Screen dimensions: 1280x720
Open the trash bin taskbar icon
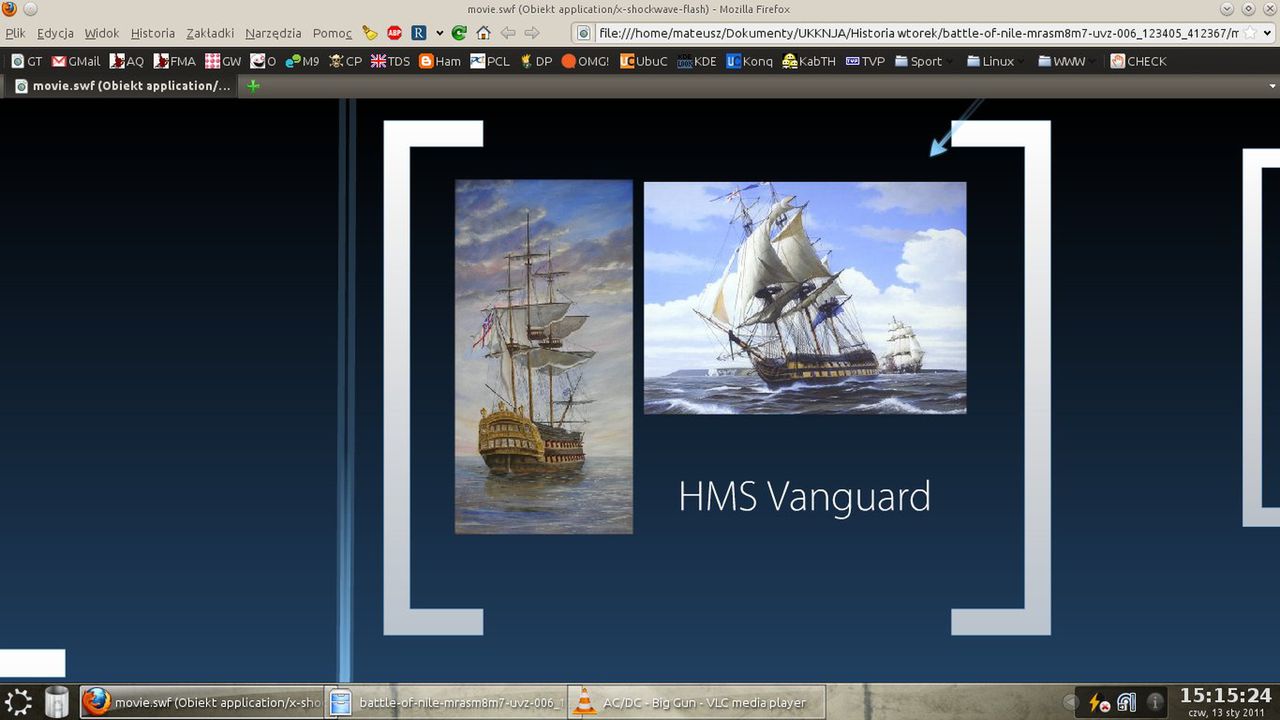pos(57,702)
